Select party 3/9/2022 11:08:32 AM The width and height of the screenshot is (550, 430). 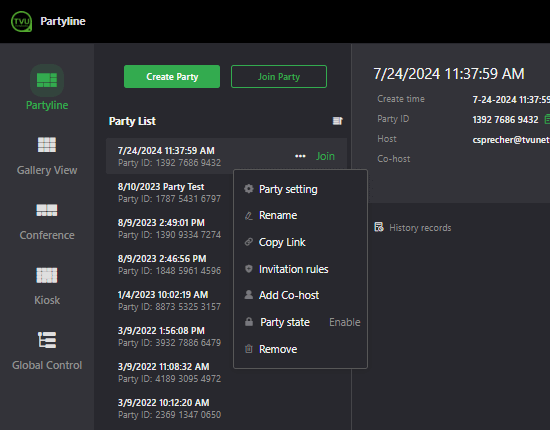169,372
